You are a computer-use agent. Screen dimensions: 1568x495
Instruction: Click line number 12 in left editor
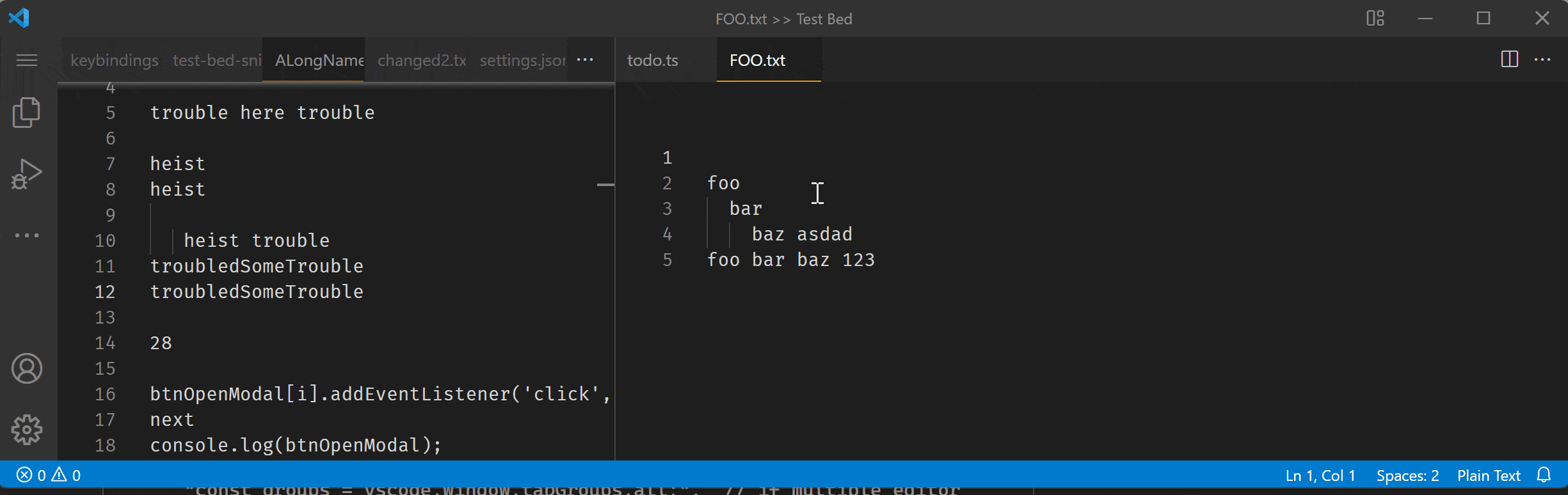point(105,292)
